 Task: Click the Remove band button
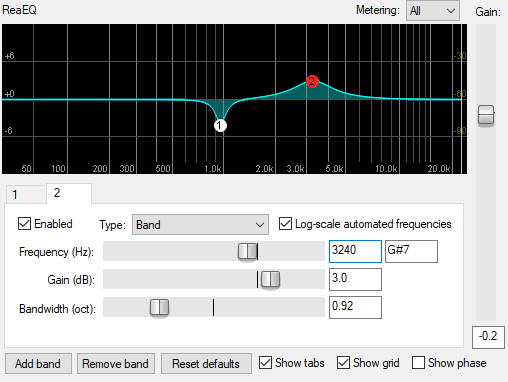(x=116, y=364)
